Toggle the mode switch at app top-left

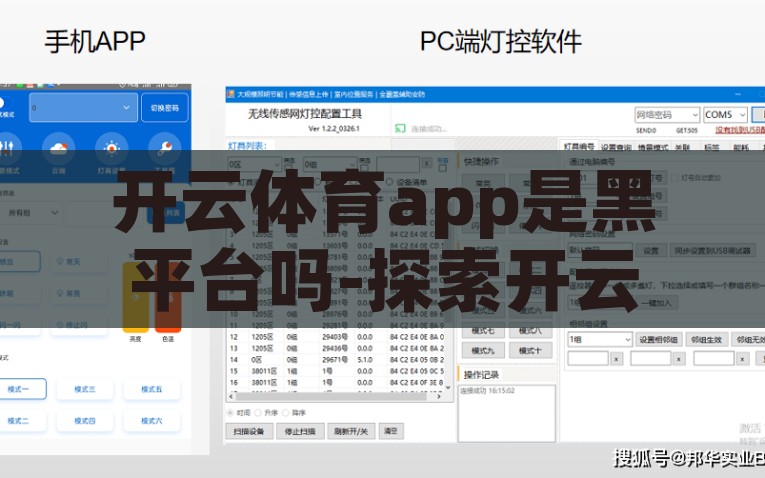pos(2,103)
